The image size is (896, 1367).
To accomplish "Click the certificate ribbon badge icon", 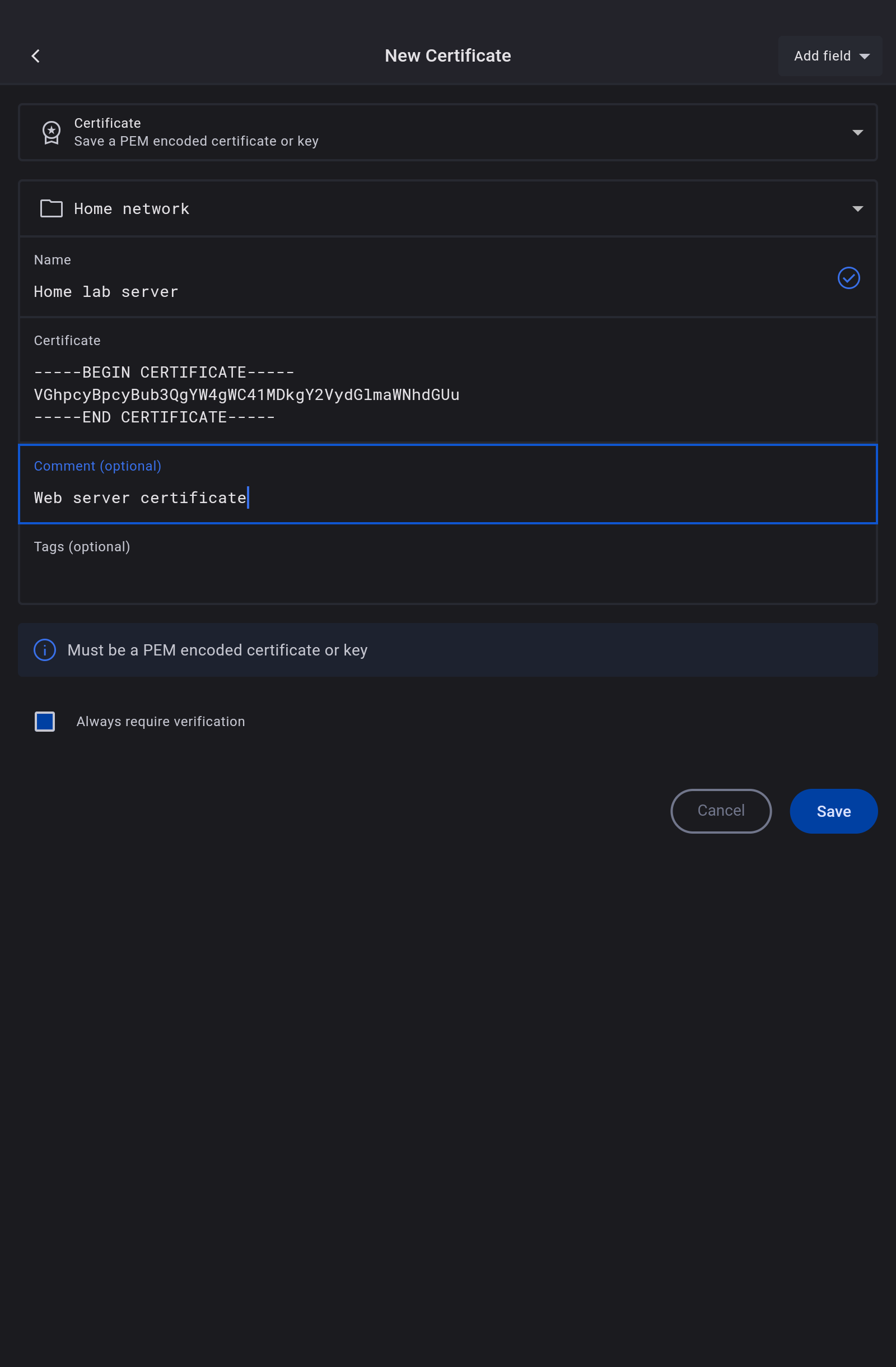I will [x=51, y=132].
